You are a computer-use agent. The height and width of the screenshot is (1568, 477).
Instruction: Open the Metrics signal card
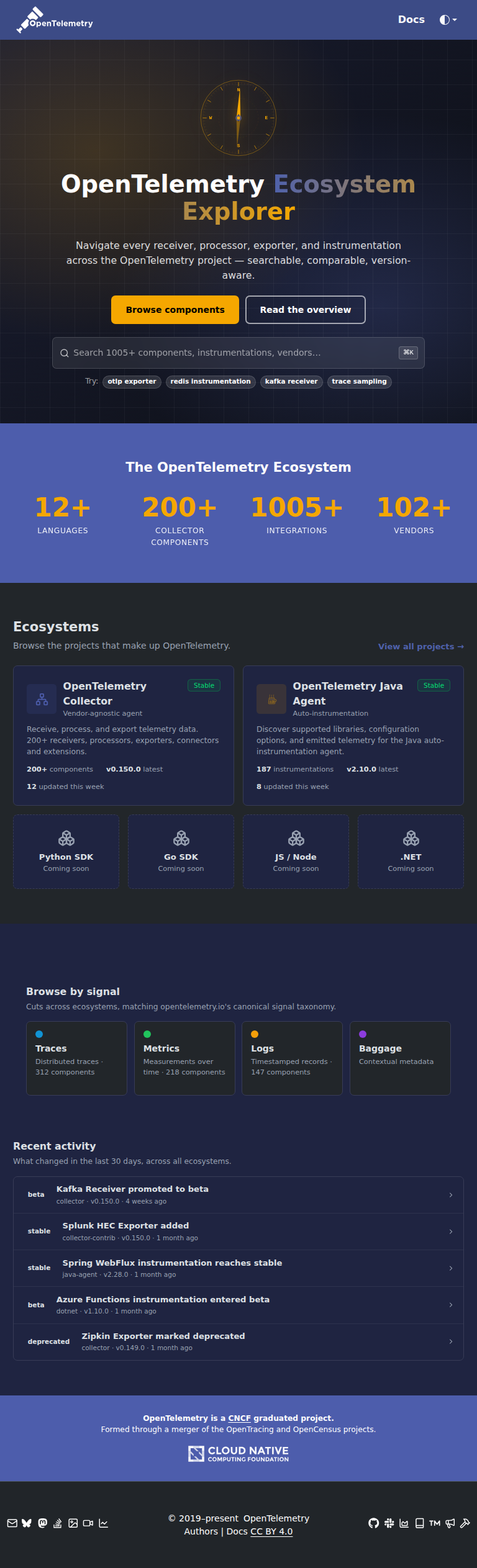[184, 1058]
